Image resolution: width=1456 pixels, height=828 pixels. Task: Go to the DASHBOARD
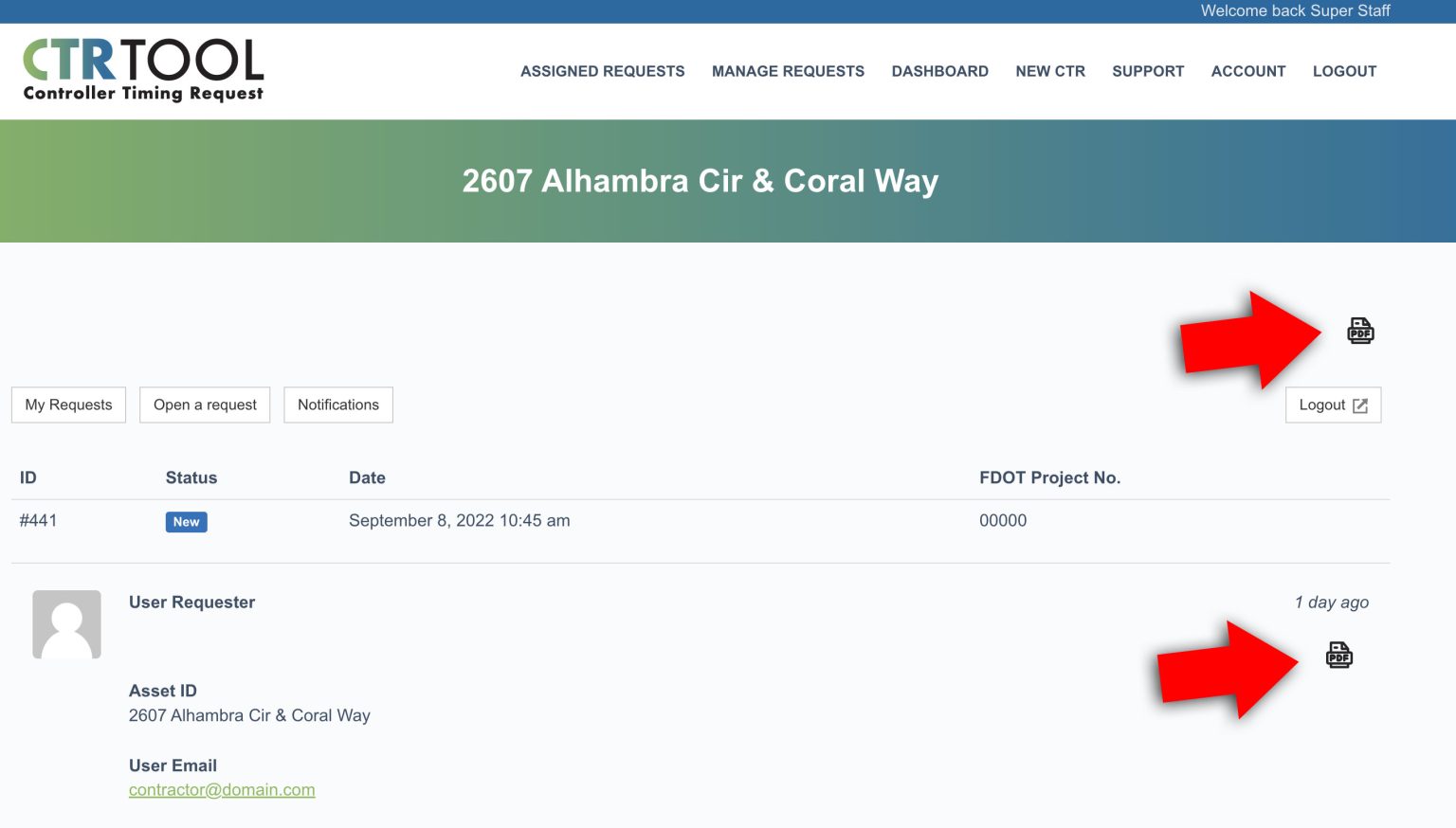[x=939, y=71]
